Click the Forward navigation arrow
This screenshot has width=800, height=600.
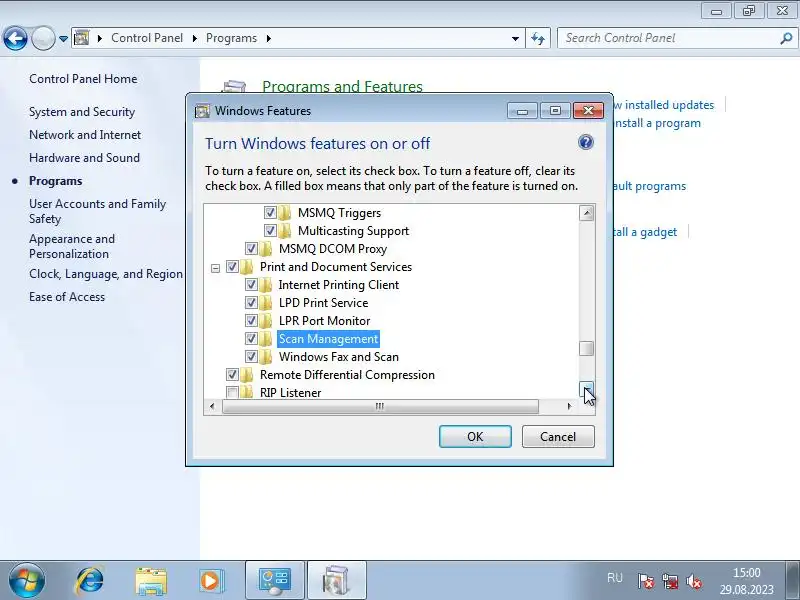43,38
